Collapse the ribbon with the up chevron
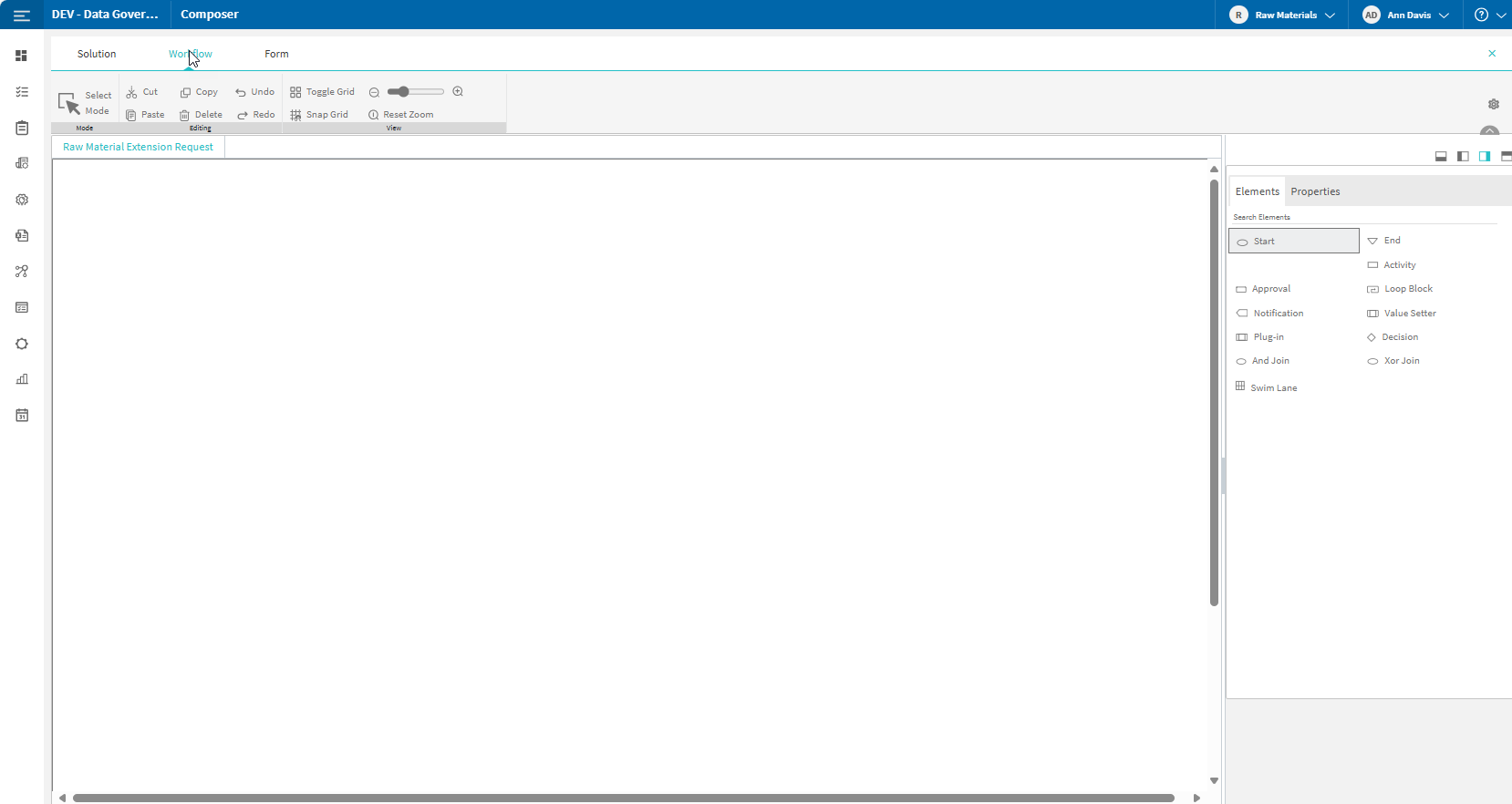The height and width of the screenshot is (804, 1512). click(1489, 130)
